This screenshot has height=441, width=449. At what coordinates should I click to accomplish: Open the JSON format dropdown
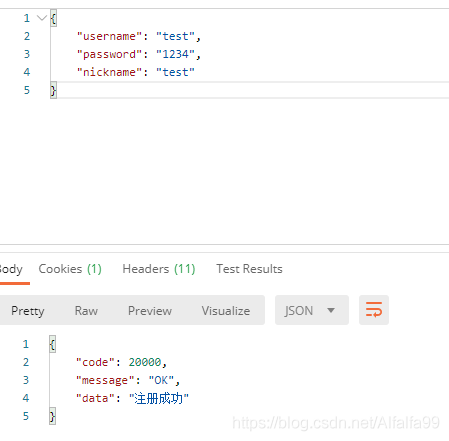click(x=312, y=310)
